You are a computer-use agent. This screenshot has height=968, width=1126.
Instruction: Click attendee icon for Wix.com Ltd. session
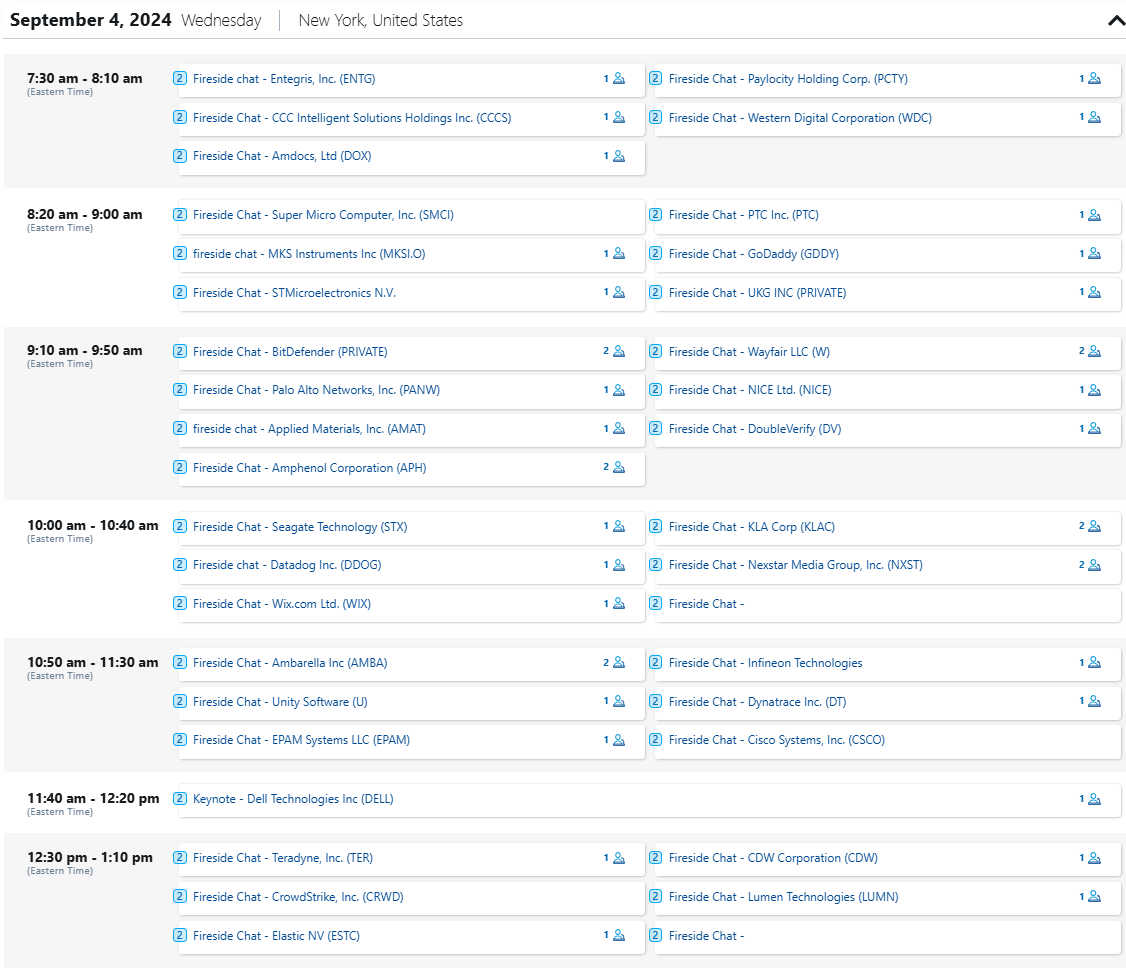coord(619,604)
